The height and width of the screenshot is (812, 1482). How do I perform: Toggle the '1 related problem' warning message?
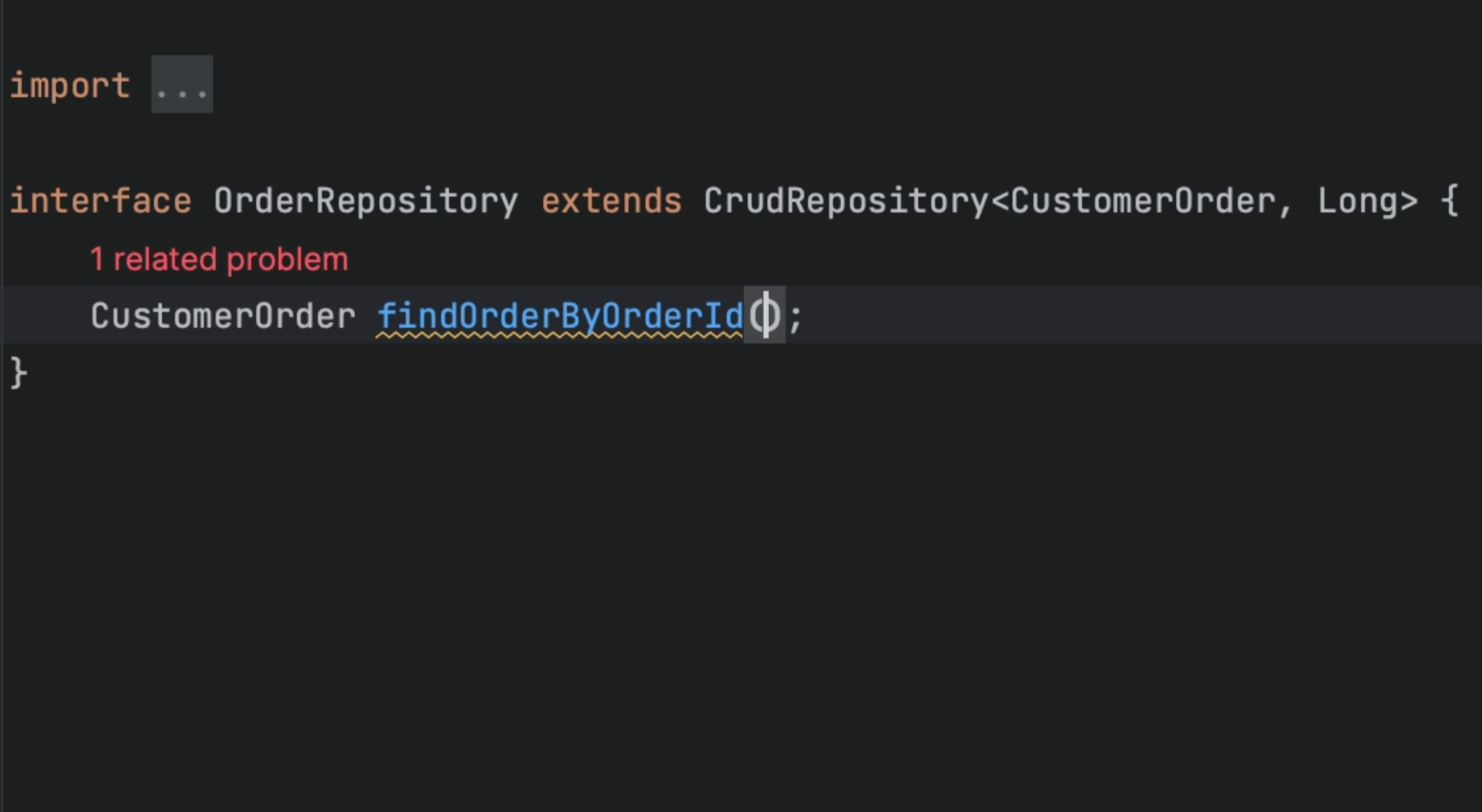[214, 258]
